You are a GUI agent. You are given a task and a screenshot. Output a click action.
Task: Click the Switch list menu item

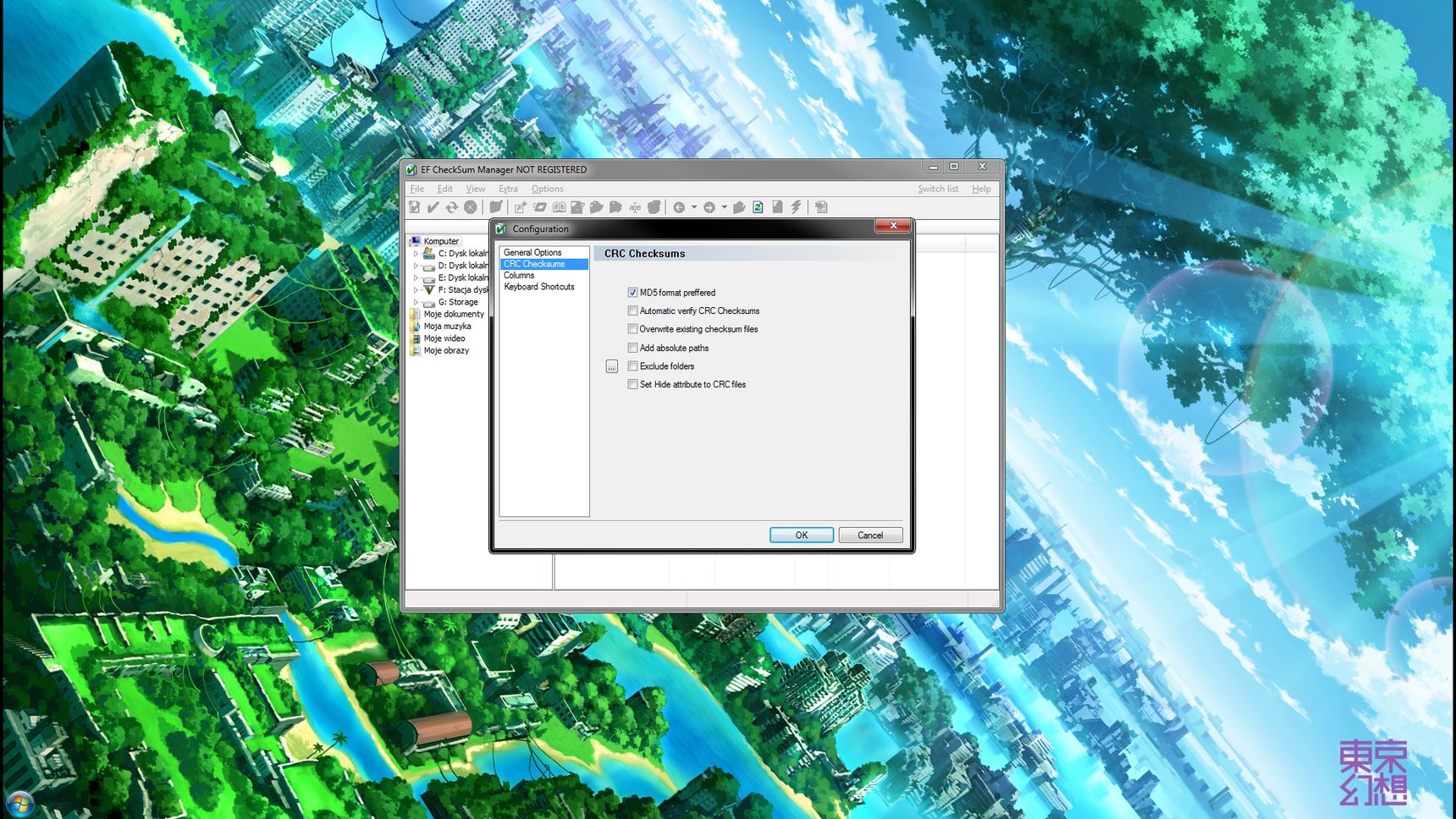point(938,189)
